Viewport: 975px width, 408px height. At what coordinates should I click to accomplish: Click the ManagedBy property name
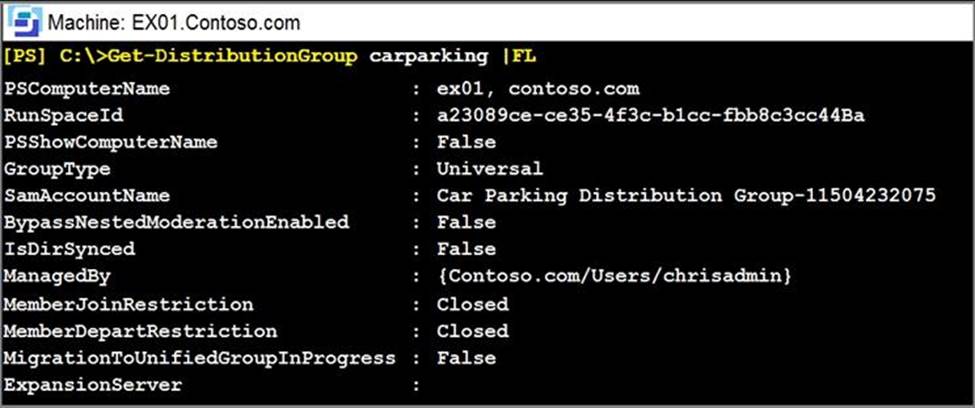(57, 276)
